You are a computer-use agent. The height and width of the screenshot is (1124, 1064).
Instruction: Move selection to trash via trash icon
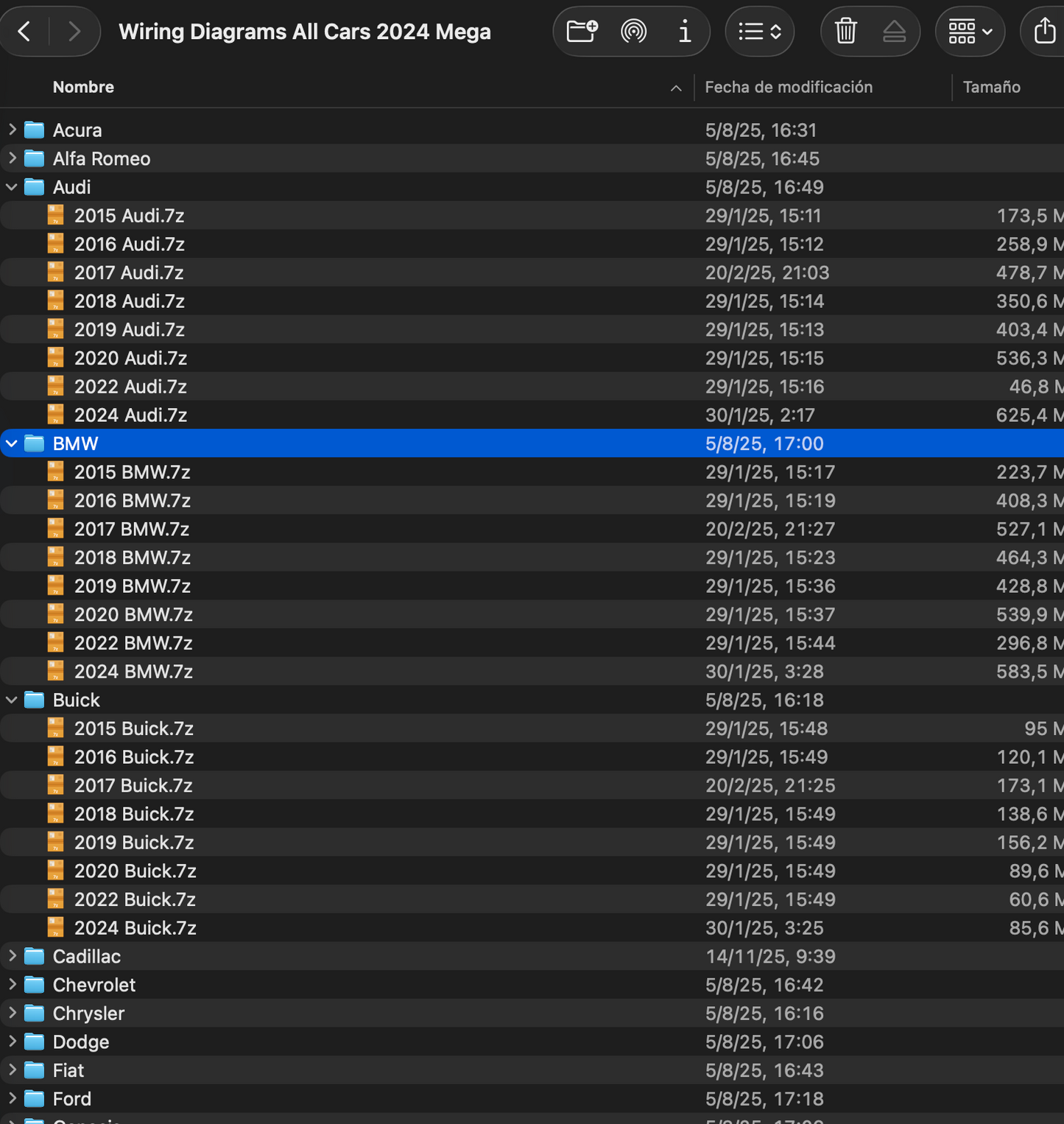846,32
